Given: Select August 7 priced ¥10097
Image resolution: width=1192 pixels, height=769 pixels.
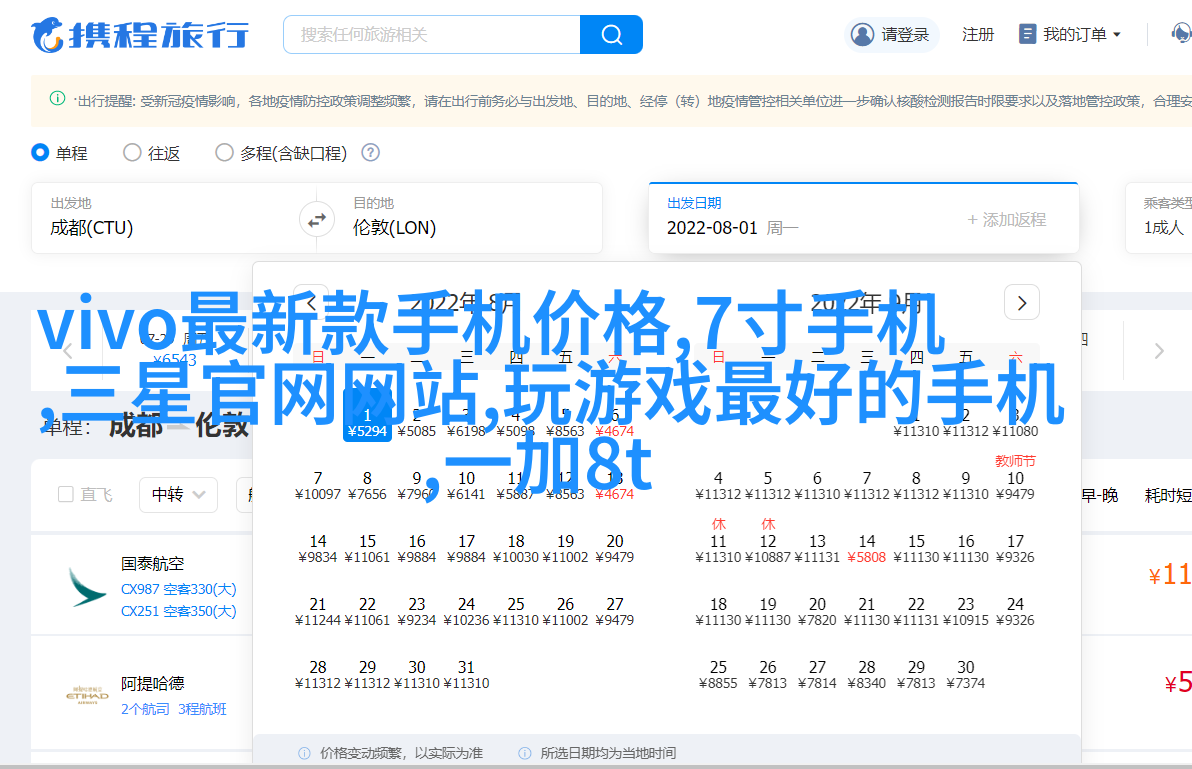Looking at the screenshot, I should point(318,486).
